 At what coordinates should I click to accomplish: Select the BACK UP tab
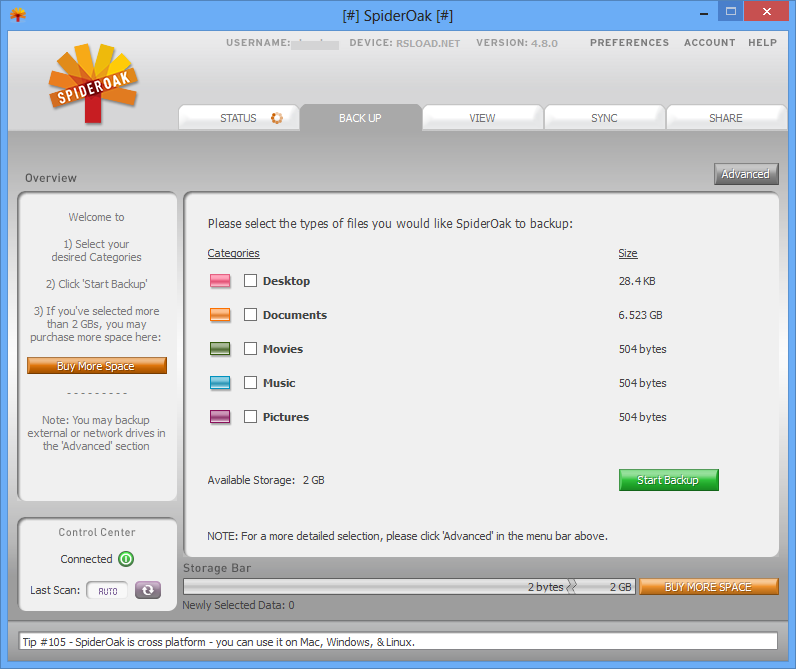360,118
